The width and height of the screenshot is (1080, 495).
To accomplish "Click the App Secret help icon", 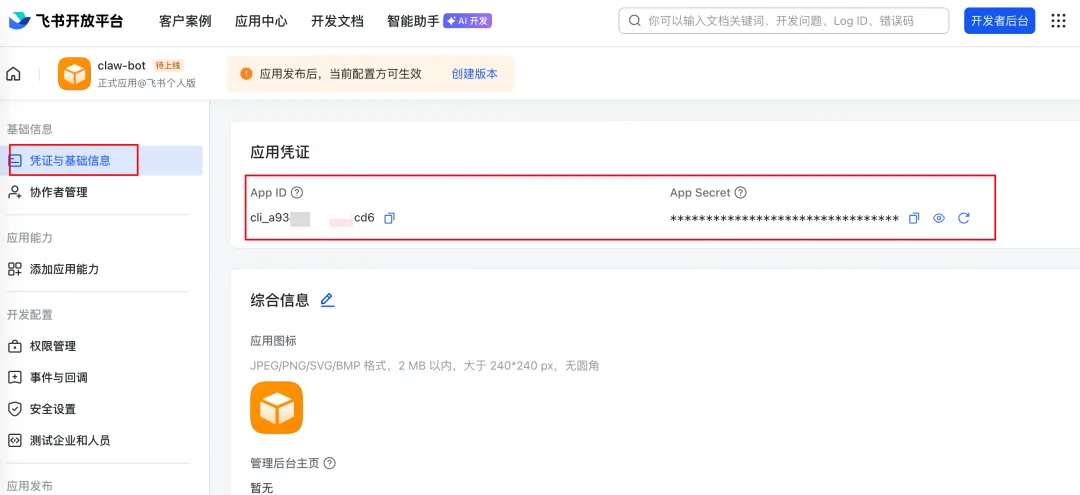I will [740, 193].
